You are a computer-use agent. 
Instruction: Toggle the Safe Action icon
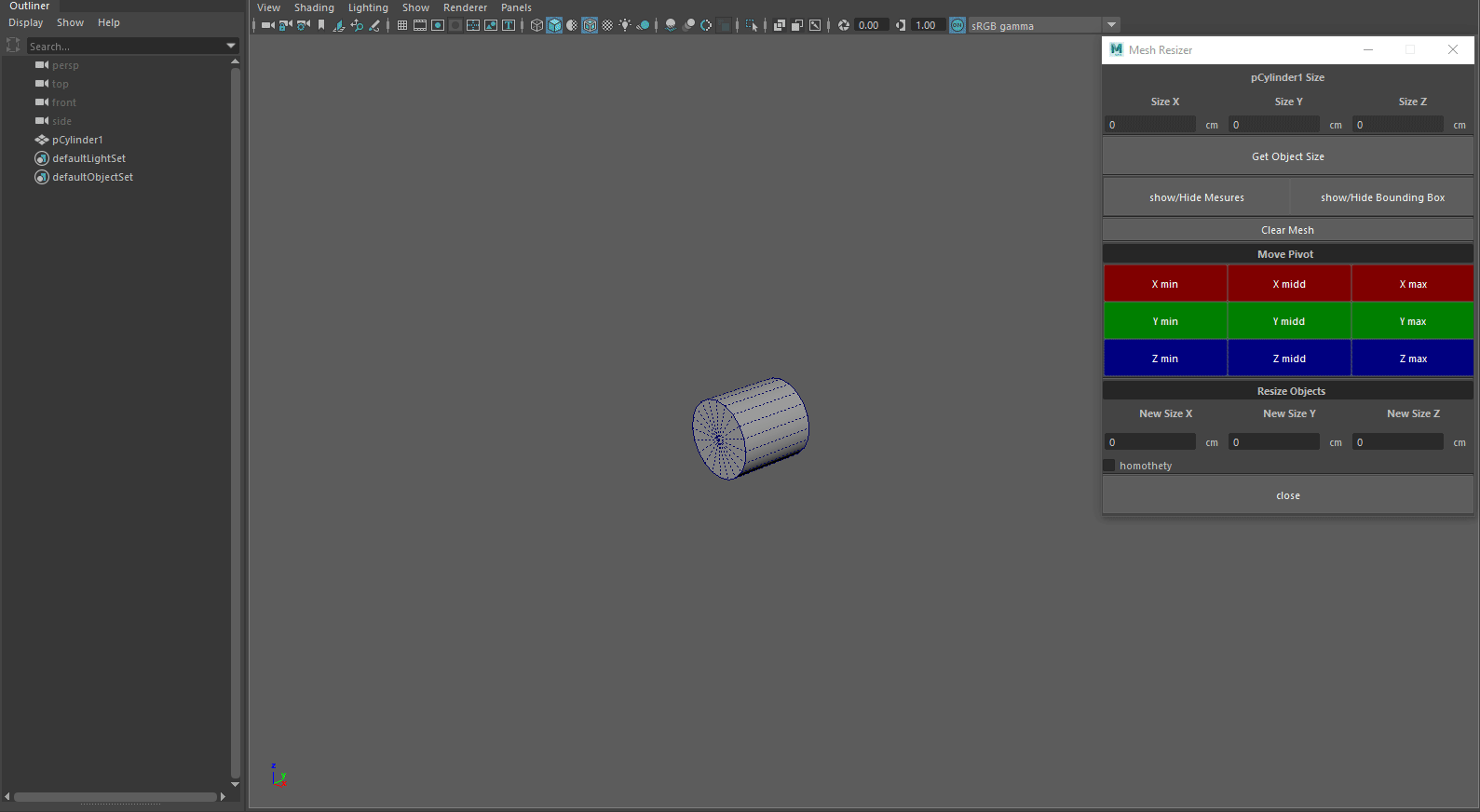pos(491,25)
